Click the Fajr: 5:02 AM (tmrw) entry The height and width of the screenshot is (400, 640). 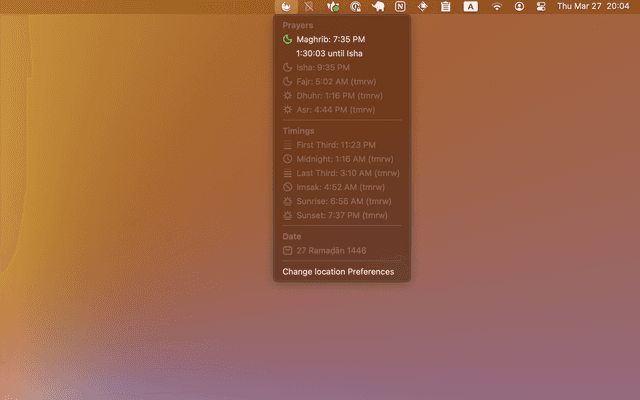(x=328, y=82)
